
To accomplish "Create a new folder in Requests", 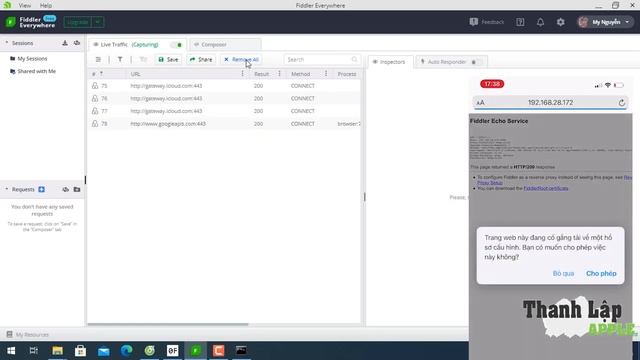I will pos(77,189).
